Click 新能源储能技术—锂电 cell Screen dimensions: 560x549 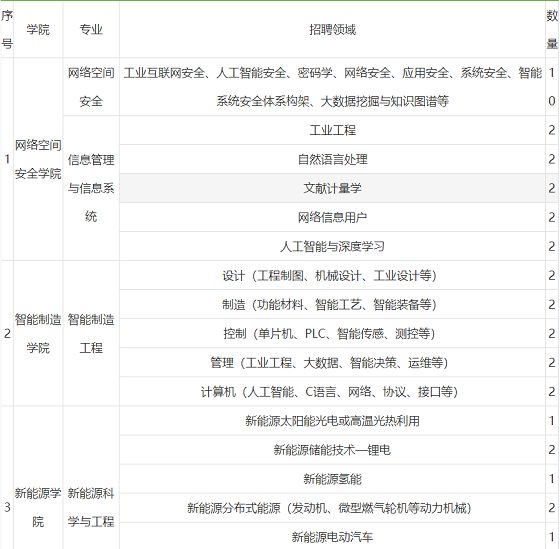point(332,450)
